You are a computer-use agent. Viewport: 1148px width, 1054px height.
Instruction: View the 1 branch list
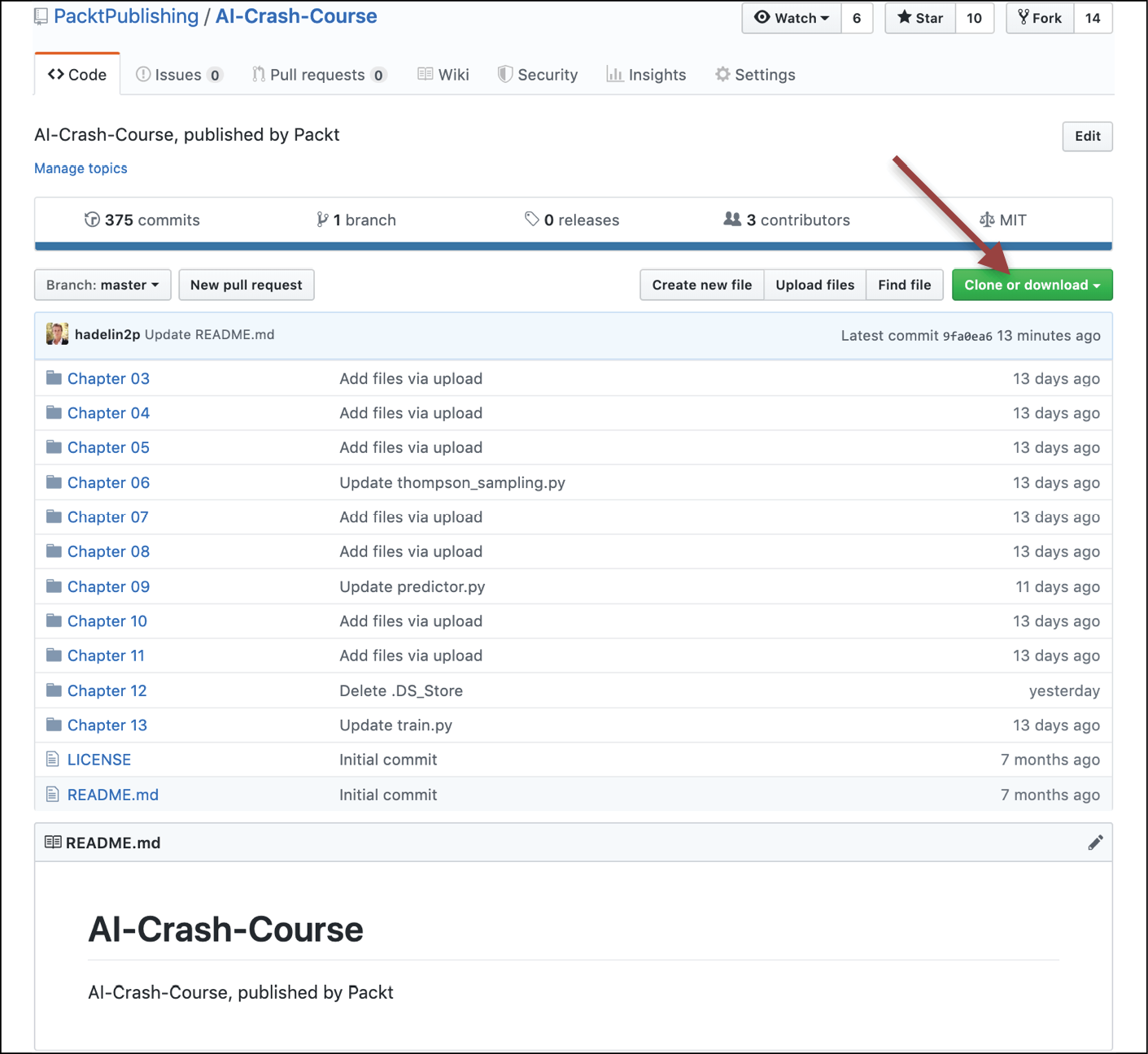coord(356,220)
